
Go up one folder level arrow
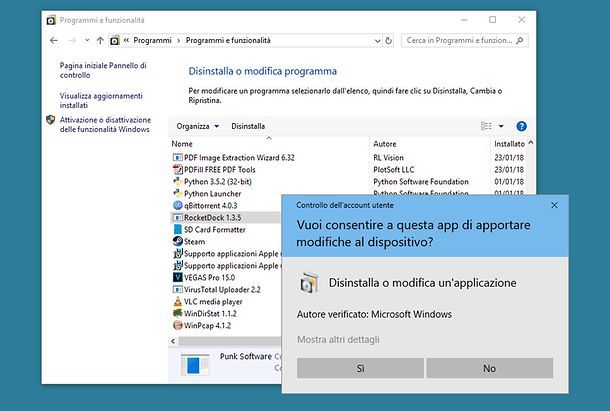point(100,40)
